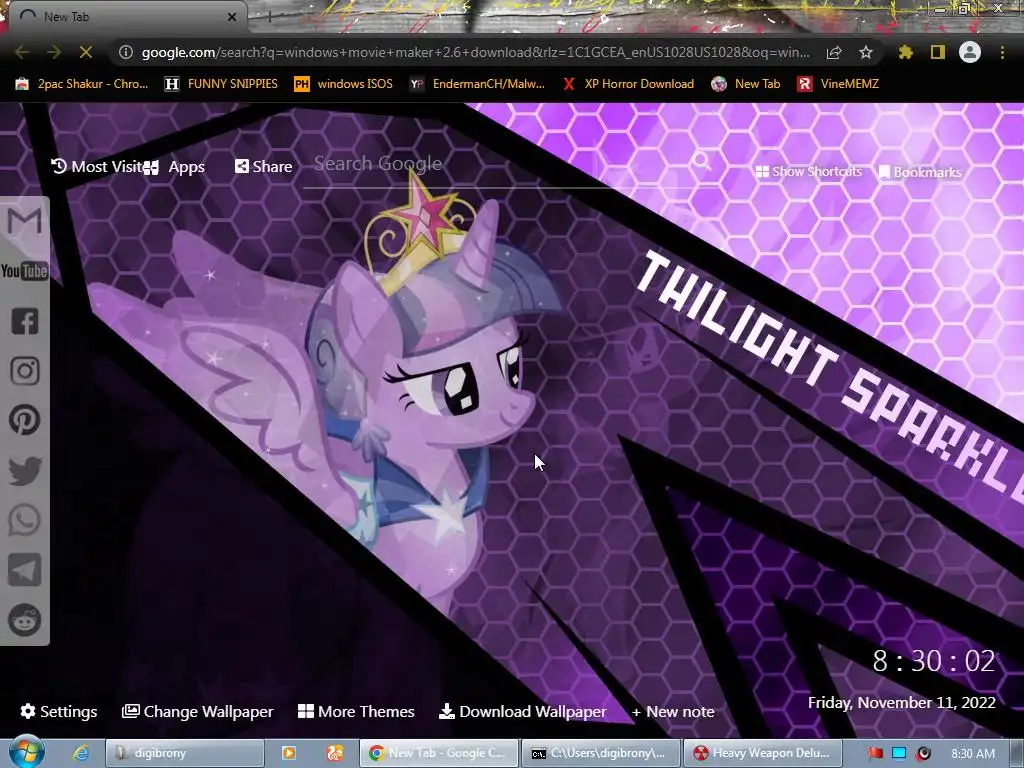Viewport: 1024px width, 768px height.
Task: Switch to the digibrony taskbar window
Action: 185,753
